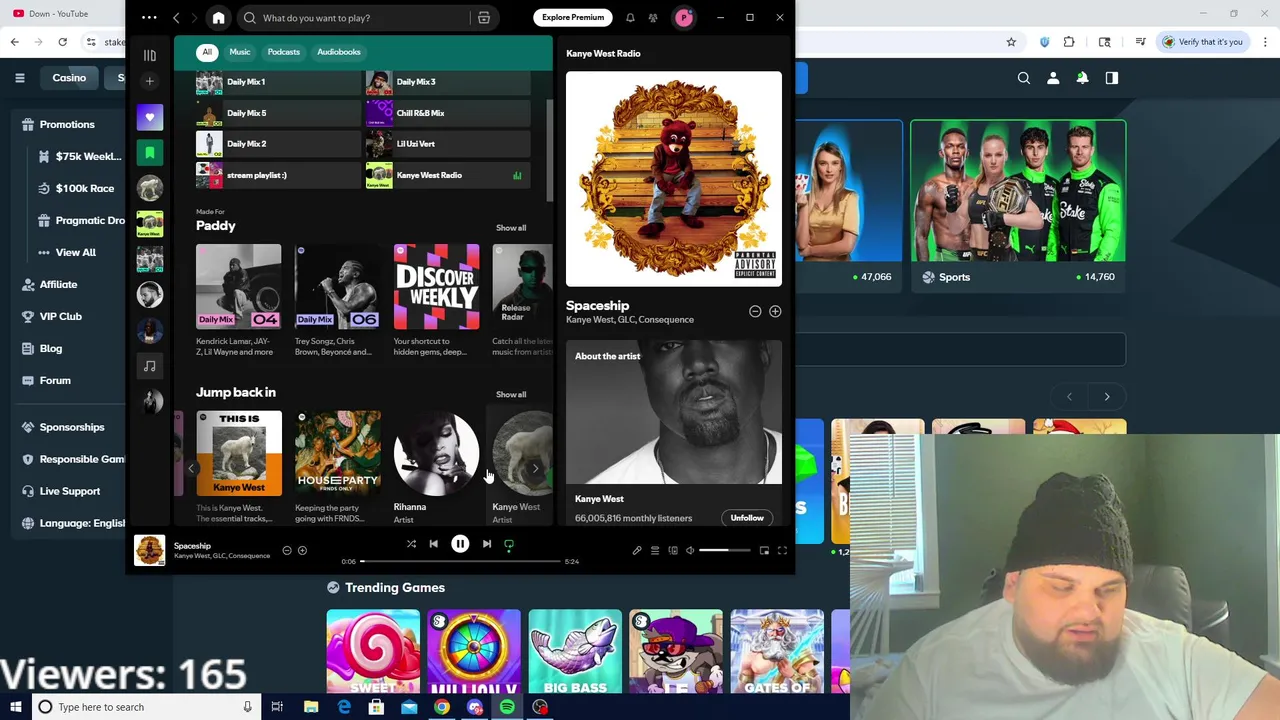Viewport: 1280px width, 720px height.
Task: Seek in the Spaceship progress bar
Action: point(460,561)
